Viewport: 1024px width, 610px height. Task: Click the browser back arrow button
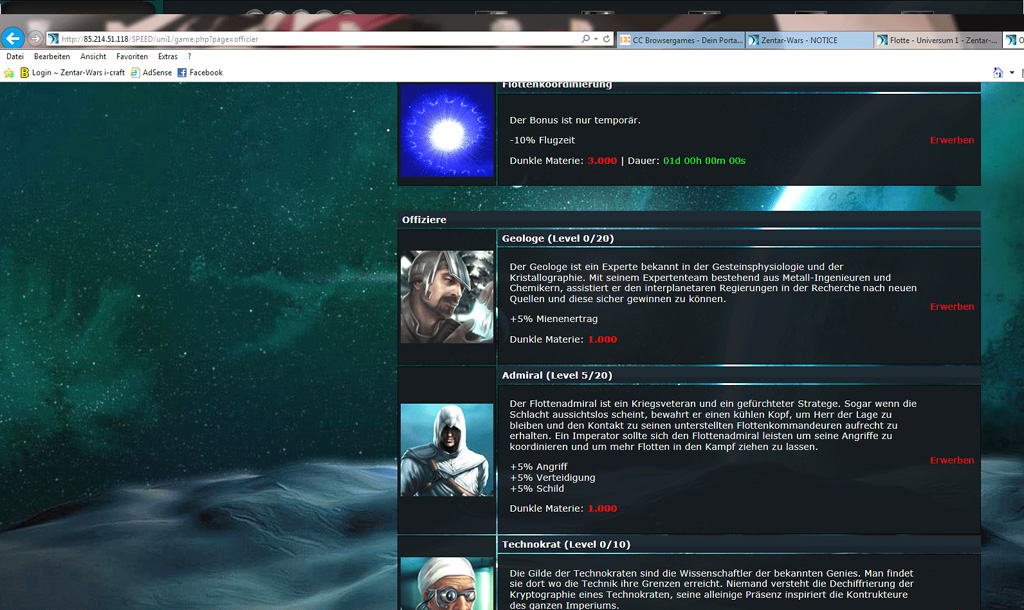point(12,38)
